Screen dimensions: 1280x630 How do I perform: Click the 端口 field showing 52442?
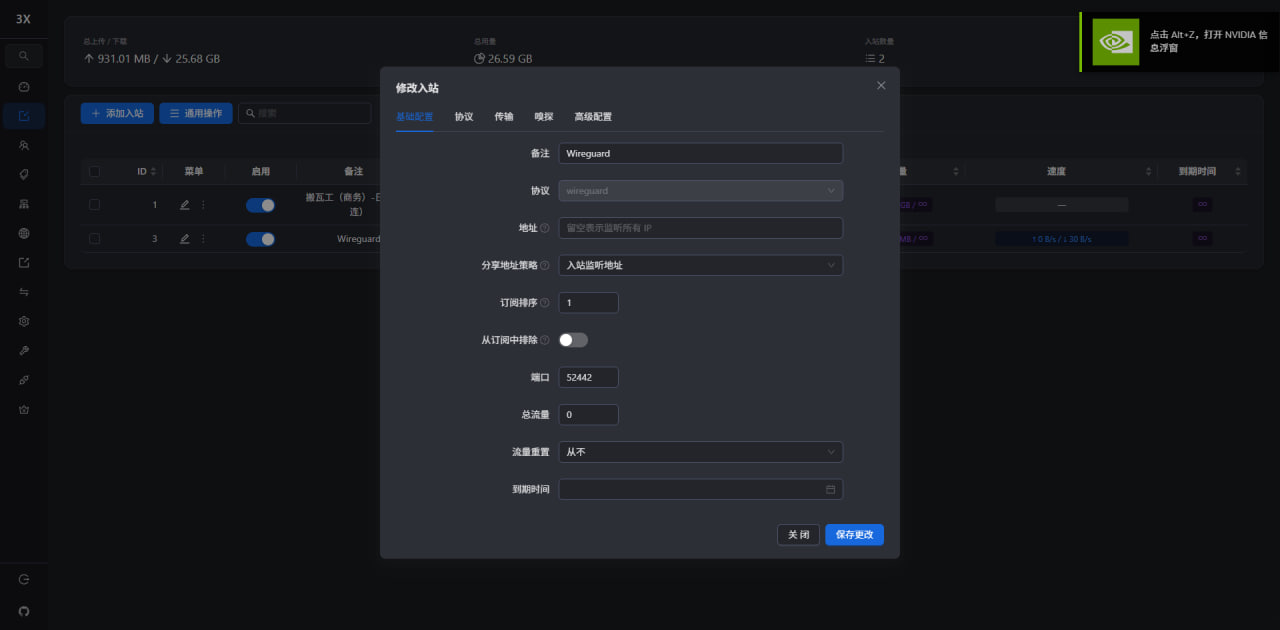589,377
